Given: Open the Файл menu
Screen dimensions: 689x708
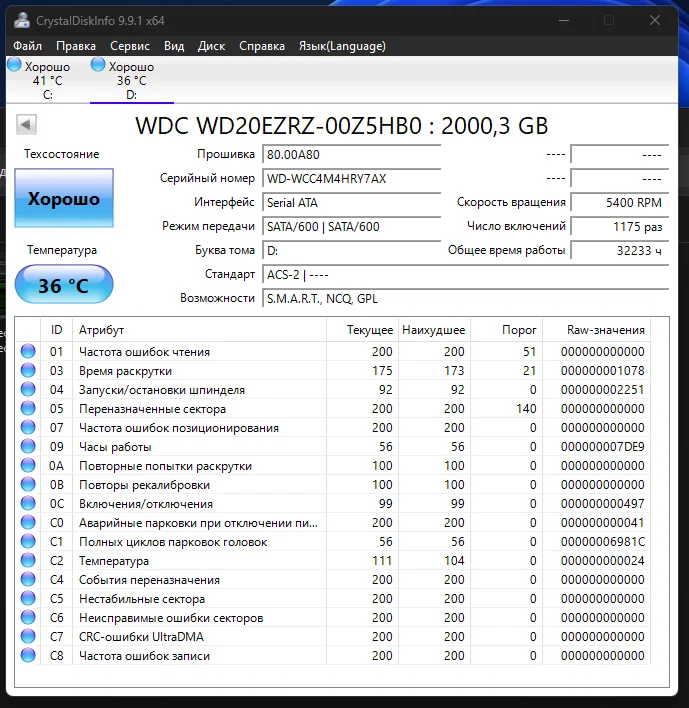Looking at the screenshot, I should [27, 46].
